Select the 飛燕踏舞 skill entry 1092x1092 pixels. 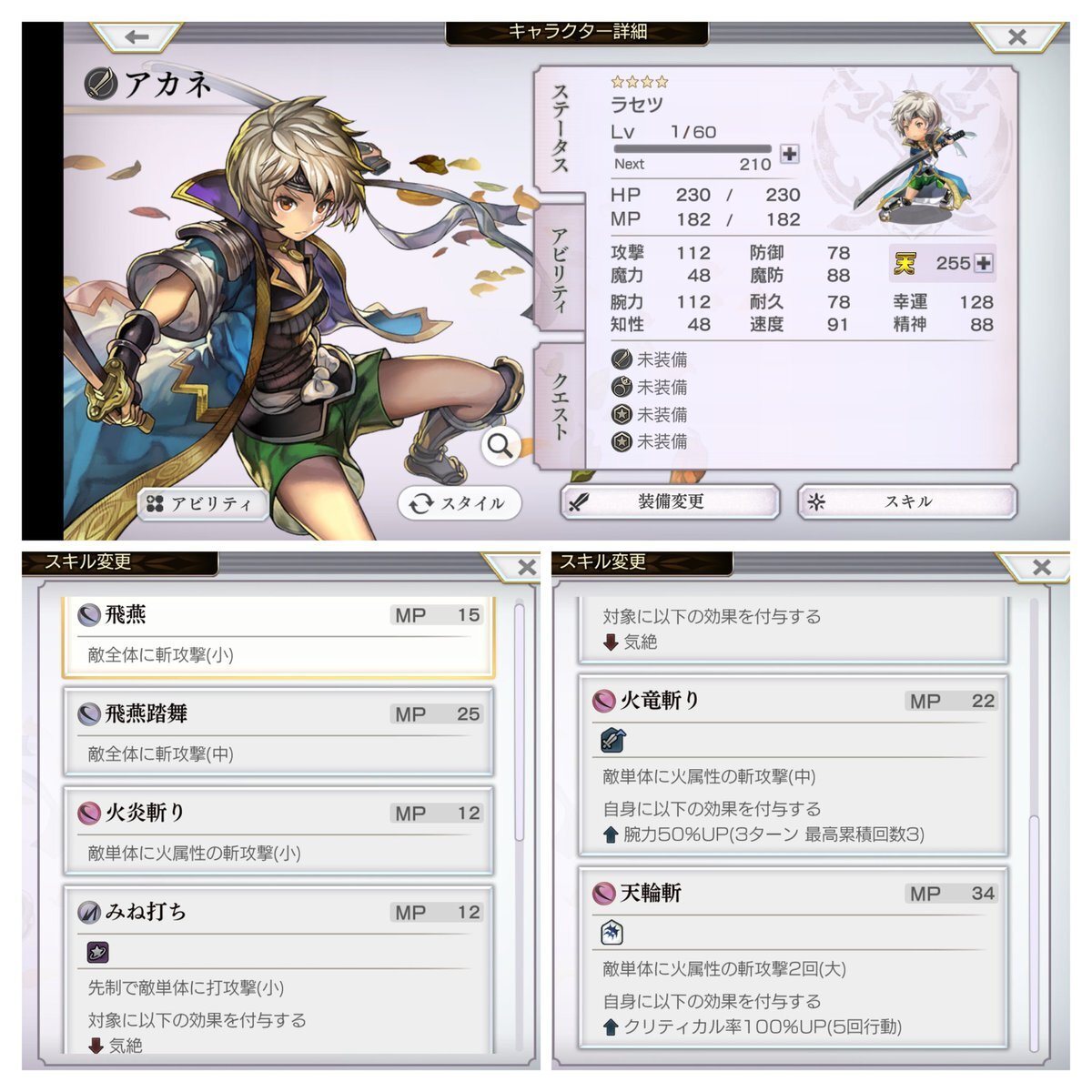tap(278, 733)
